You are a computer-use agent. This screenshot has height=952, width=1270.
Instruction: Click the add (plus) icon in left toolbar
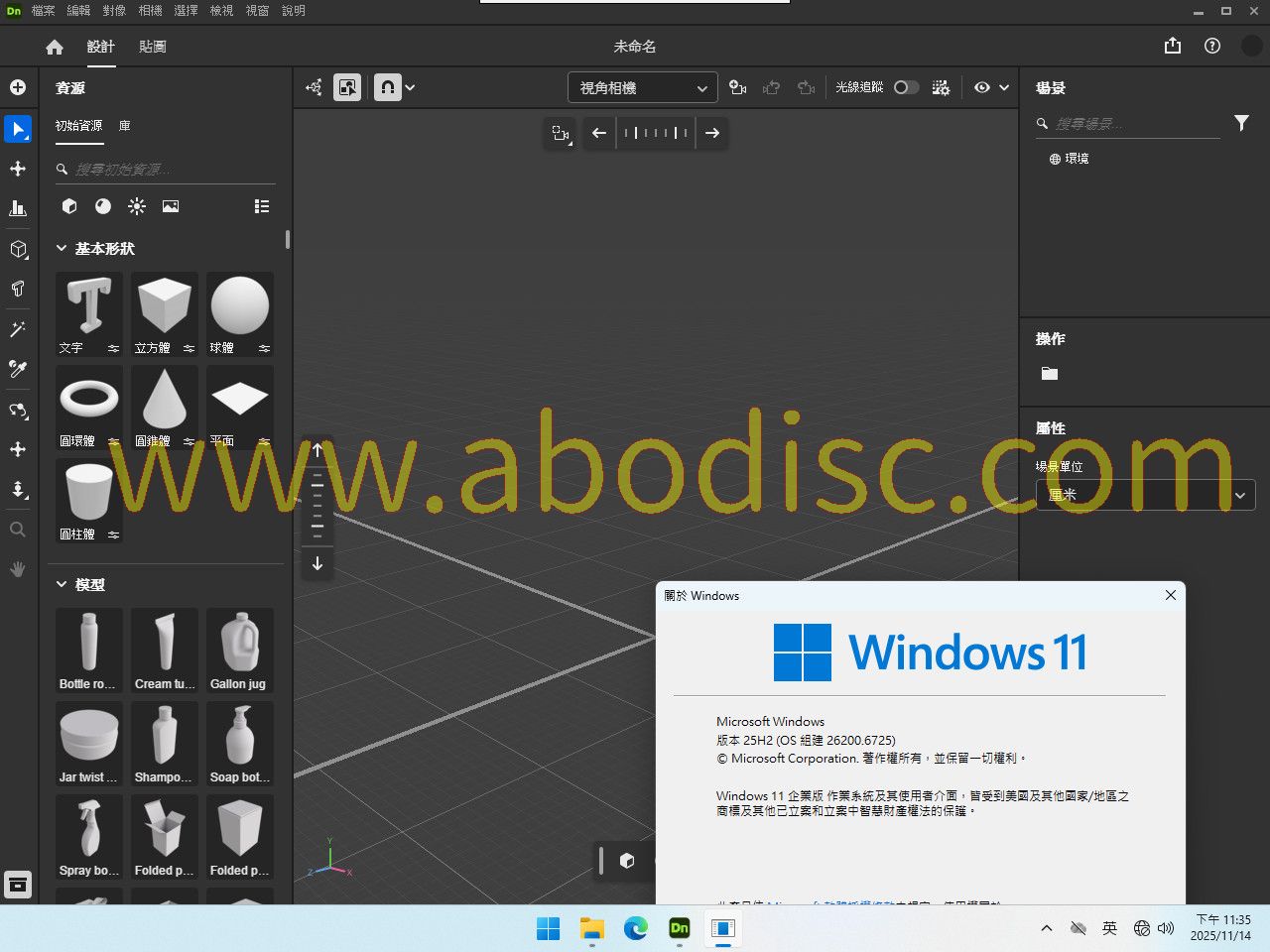tap(18, 87)
